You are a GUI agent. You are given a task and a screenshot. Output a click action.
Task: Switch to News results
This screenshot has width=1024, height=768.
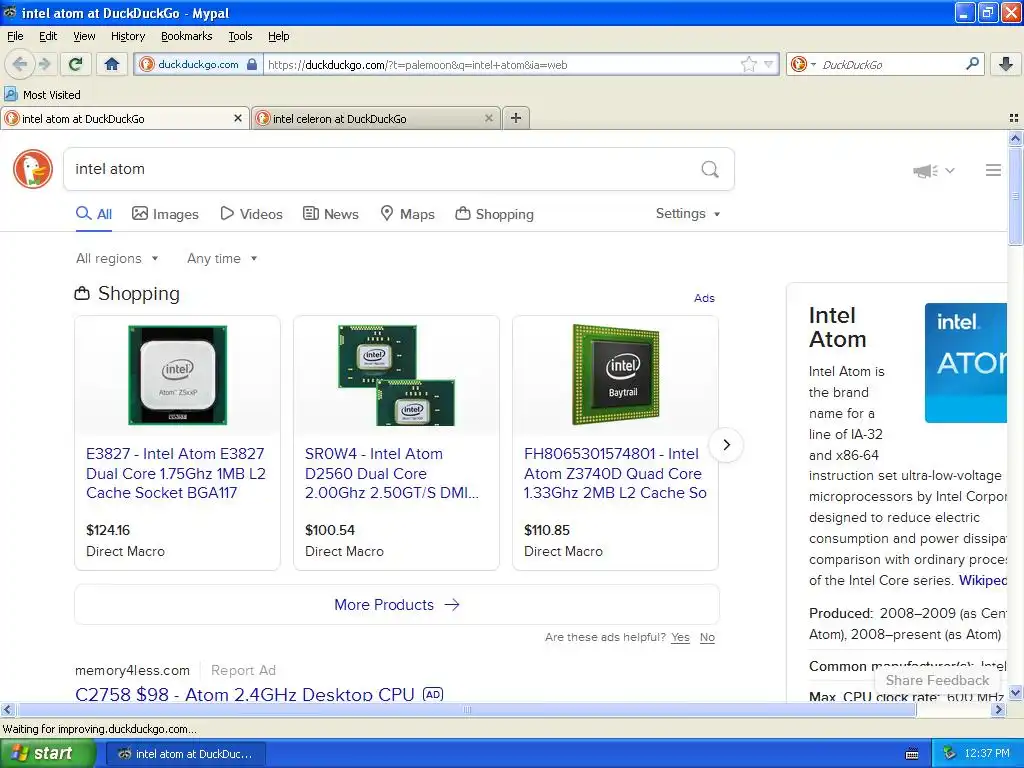click(331, 214)
